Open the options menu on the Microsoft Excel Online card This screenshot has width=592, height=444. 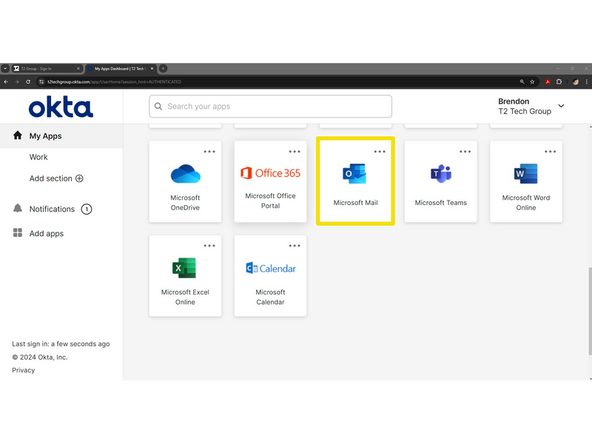[210, 245]
